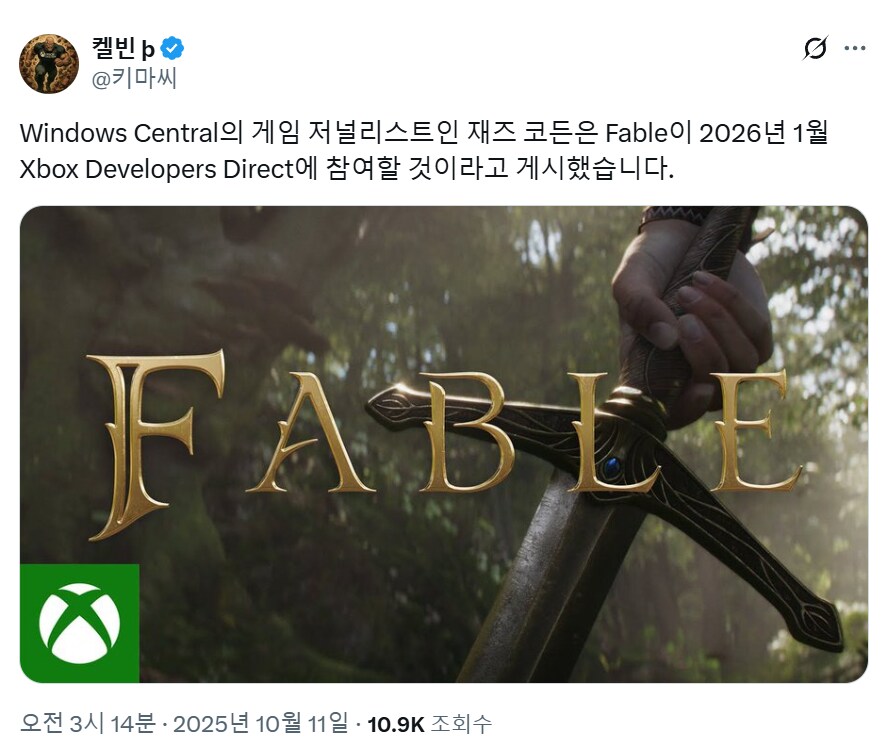886x745 pixels.
Task: Open the Grok explain-post icon
Action: 815,48
